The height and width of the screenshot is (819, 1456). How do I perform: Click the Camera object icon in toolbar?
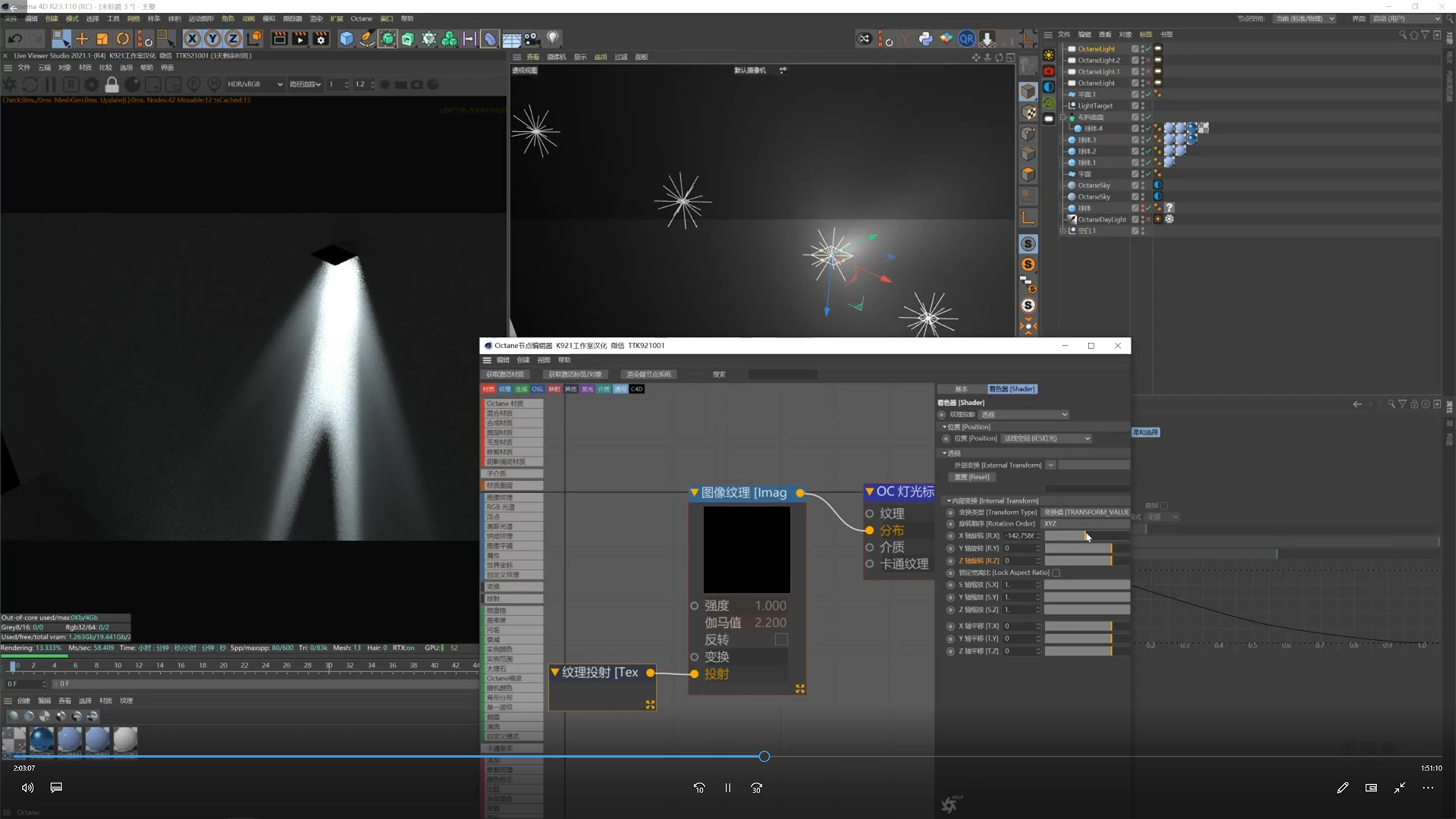[532, 39]
